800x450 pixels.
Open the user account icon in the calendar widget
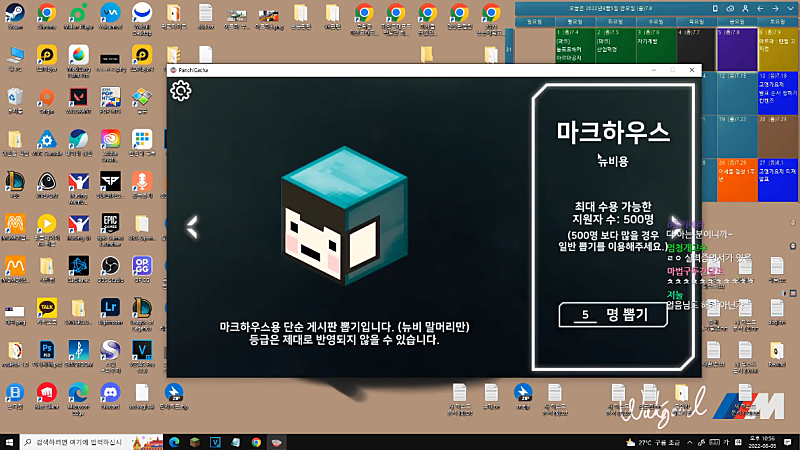(745, 8)
